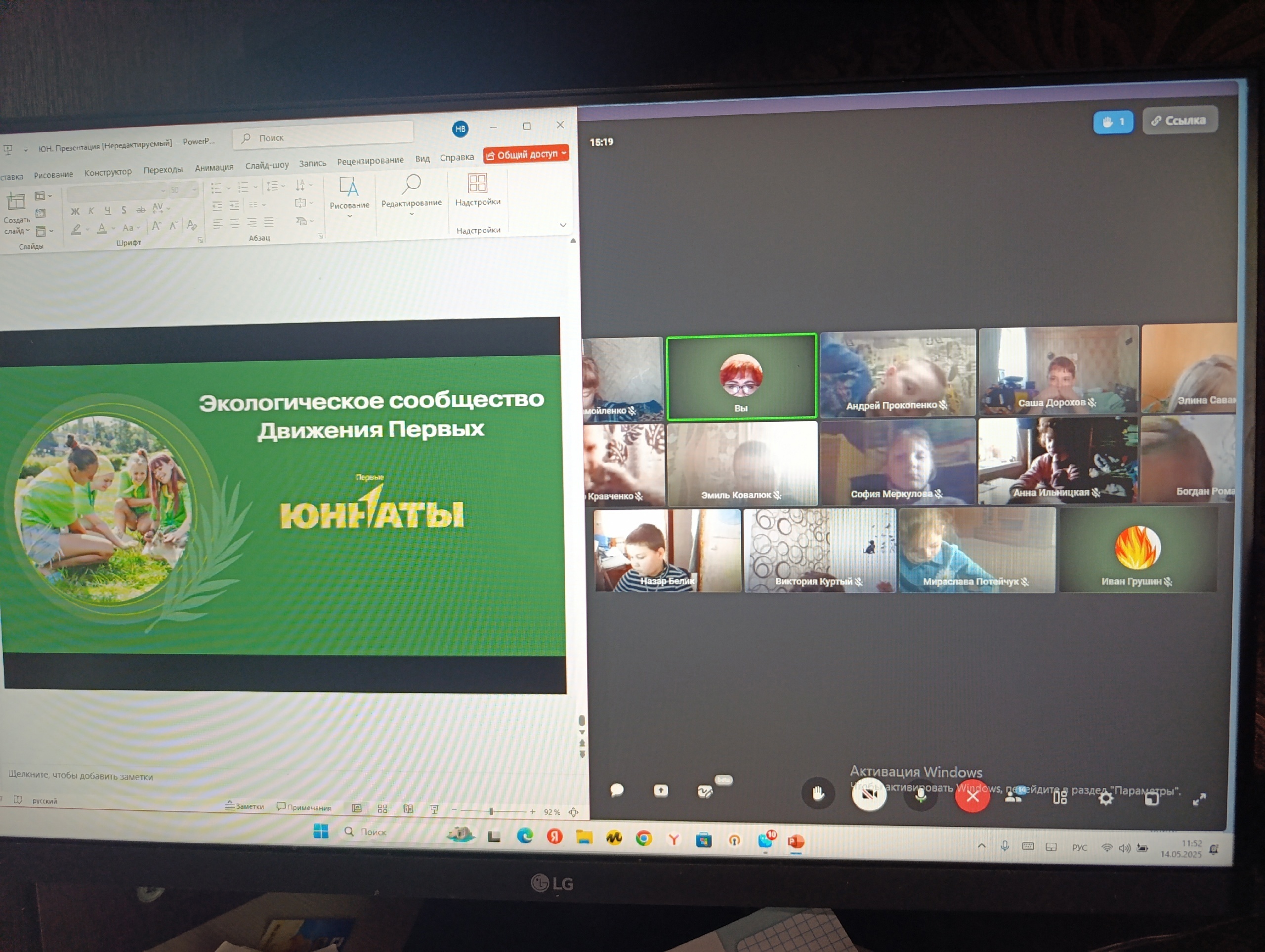Switch to the Рецензирование ribbon tab
Screen dimensions: 1265x952
(x=370, y=161)
